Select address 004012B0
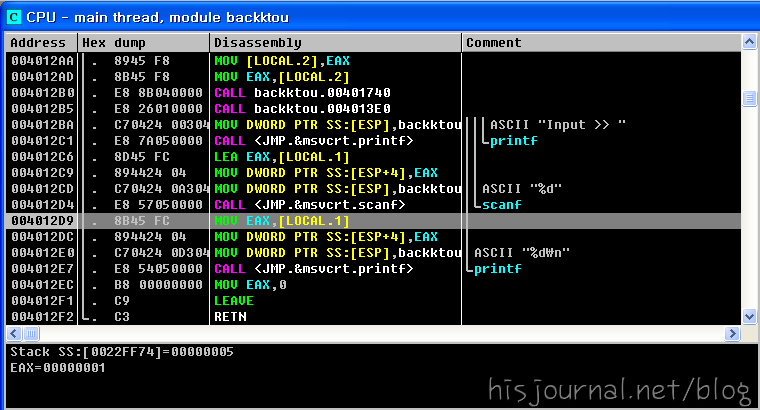The width and height of the screenshot is (760, 410). [x=43, y=93]
